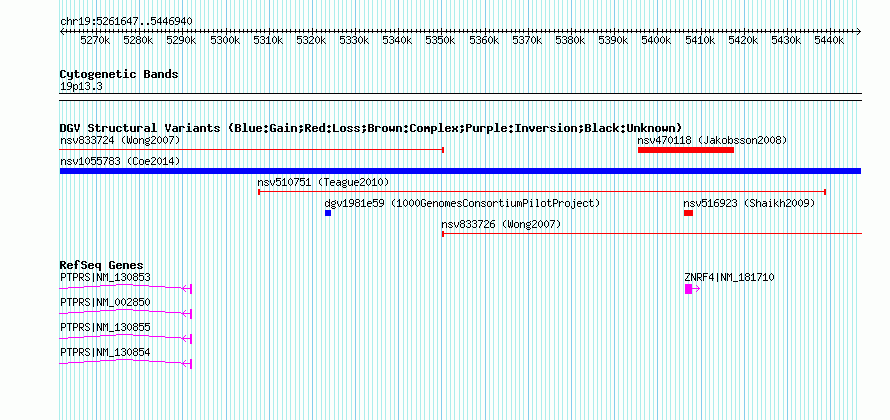The width and height of the screenshot is (890, 420).
Task: Click the chr19:5261647..5446940 region label
Action: (126, 22)
